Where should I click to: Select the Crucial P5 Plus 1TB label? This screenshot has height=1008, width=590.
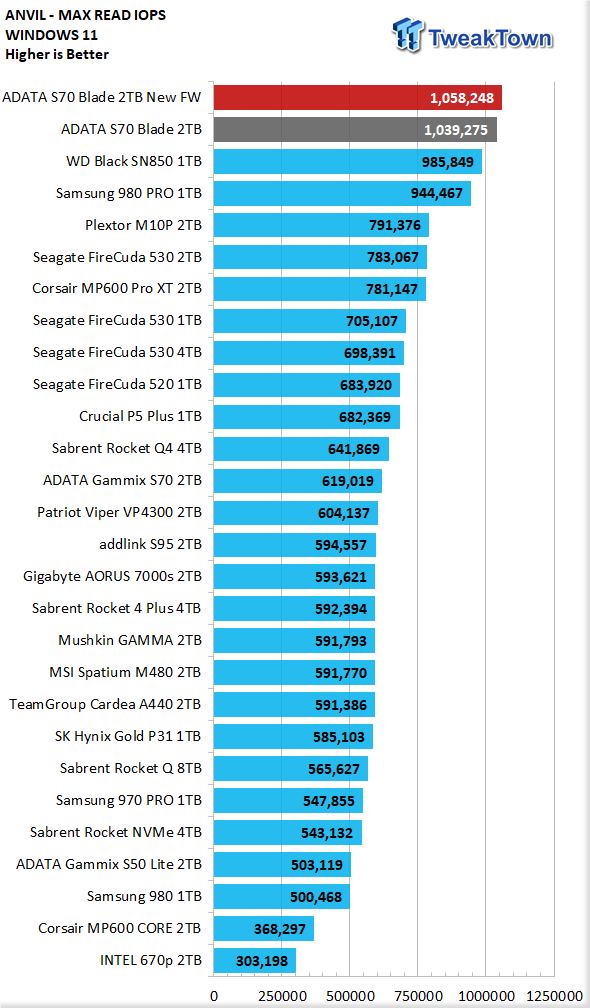click(x=140, y=417)
